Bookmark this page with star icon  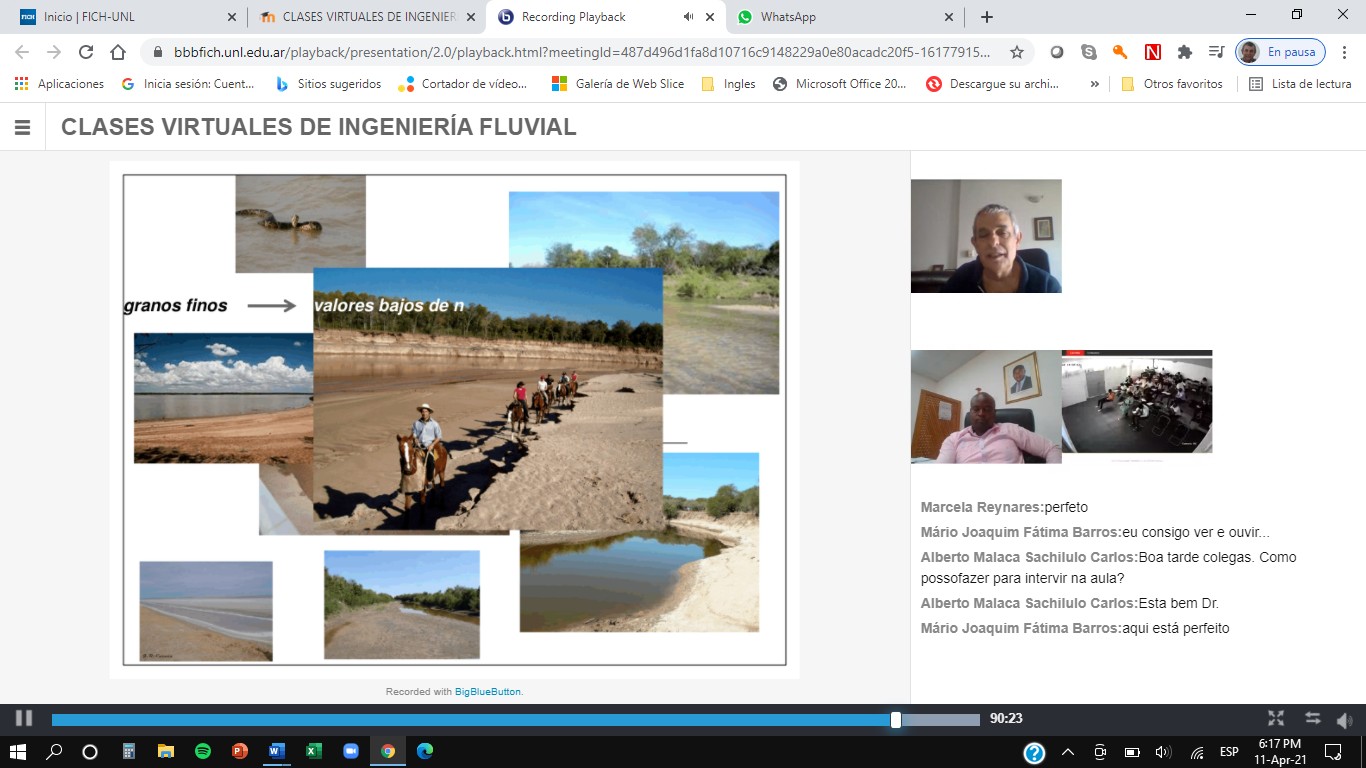pyautogui.click(x=1017, y=52)
